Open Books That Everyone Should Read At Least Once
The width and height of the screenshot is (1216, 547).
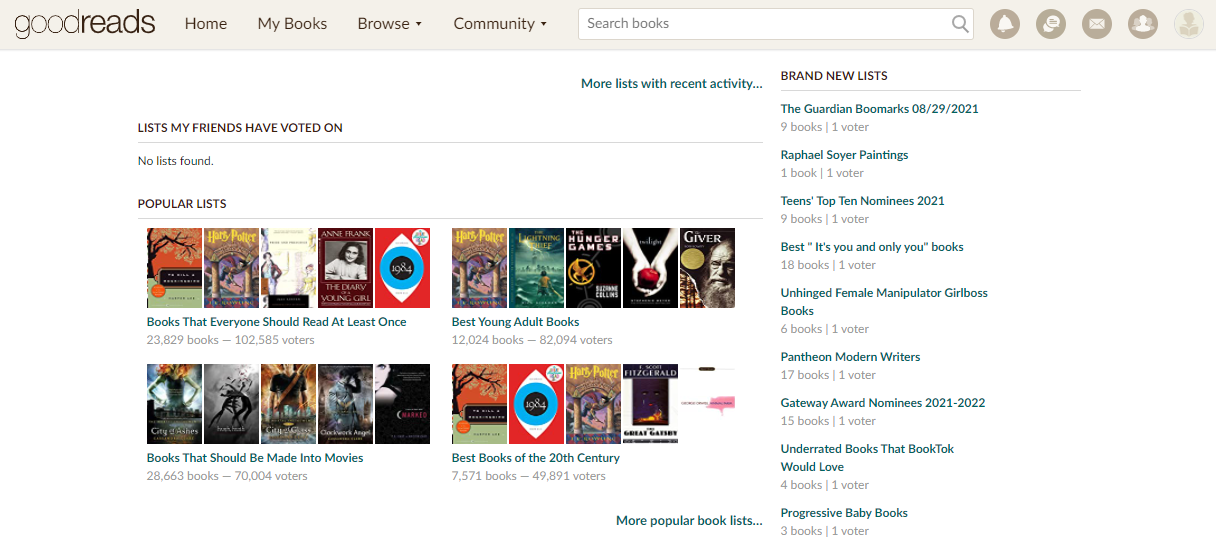pos(277,322)
